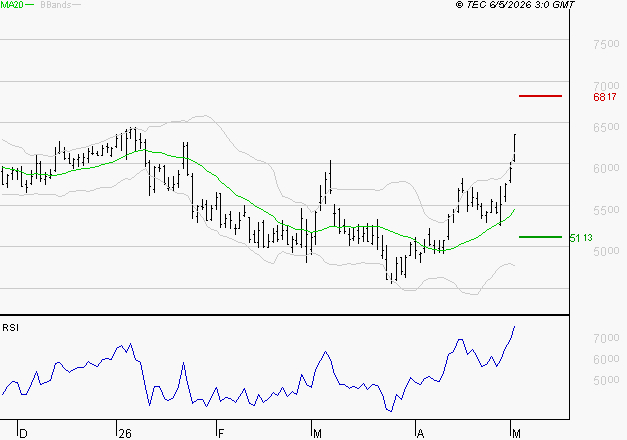
Task: Click the 5500 price axis label
Action: click(x=606, y=210)
